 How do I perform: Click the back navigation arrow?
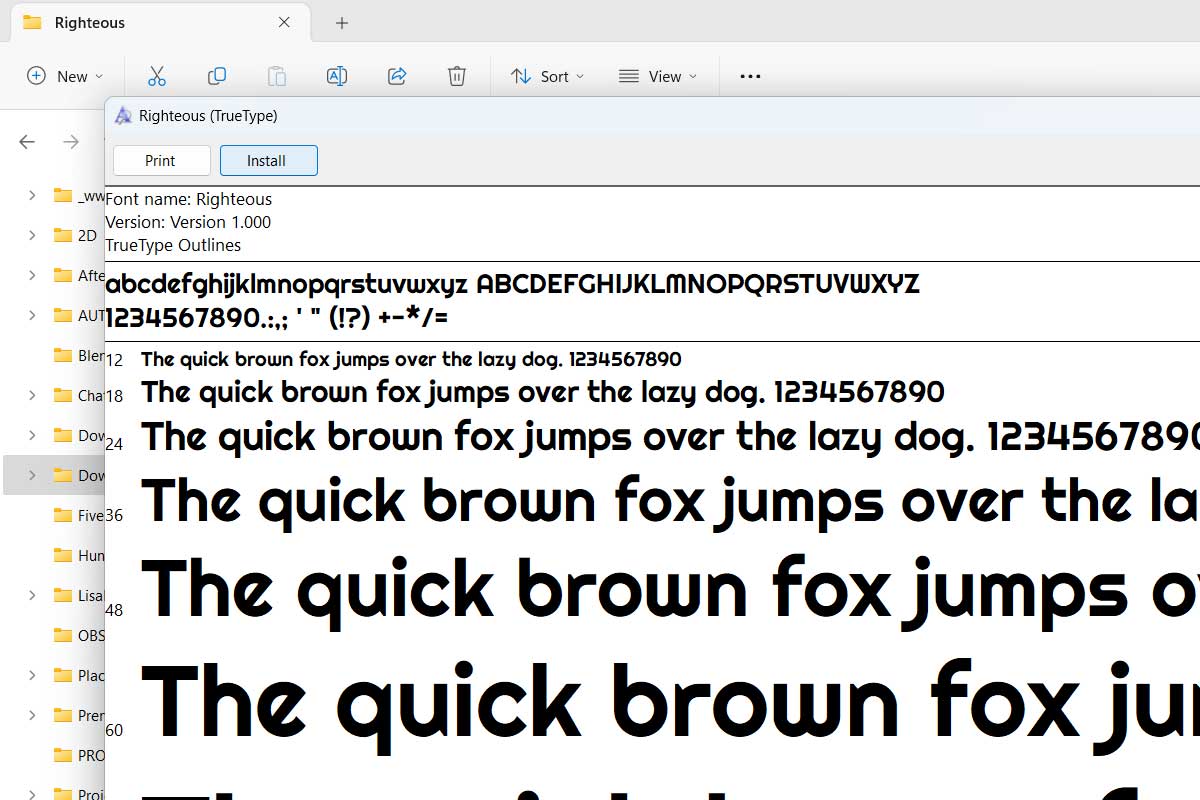(26, 142)
